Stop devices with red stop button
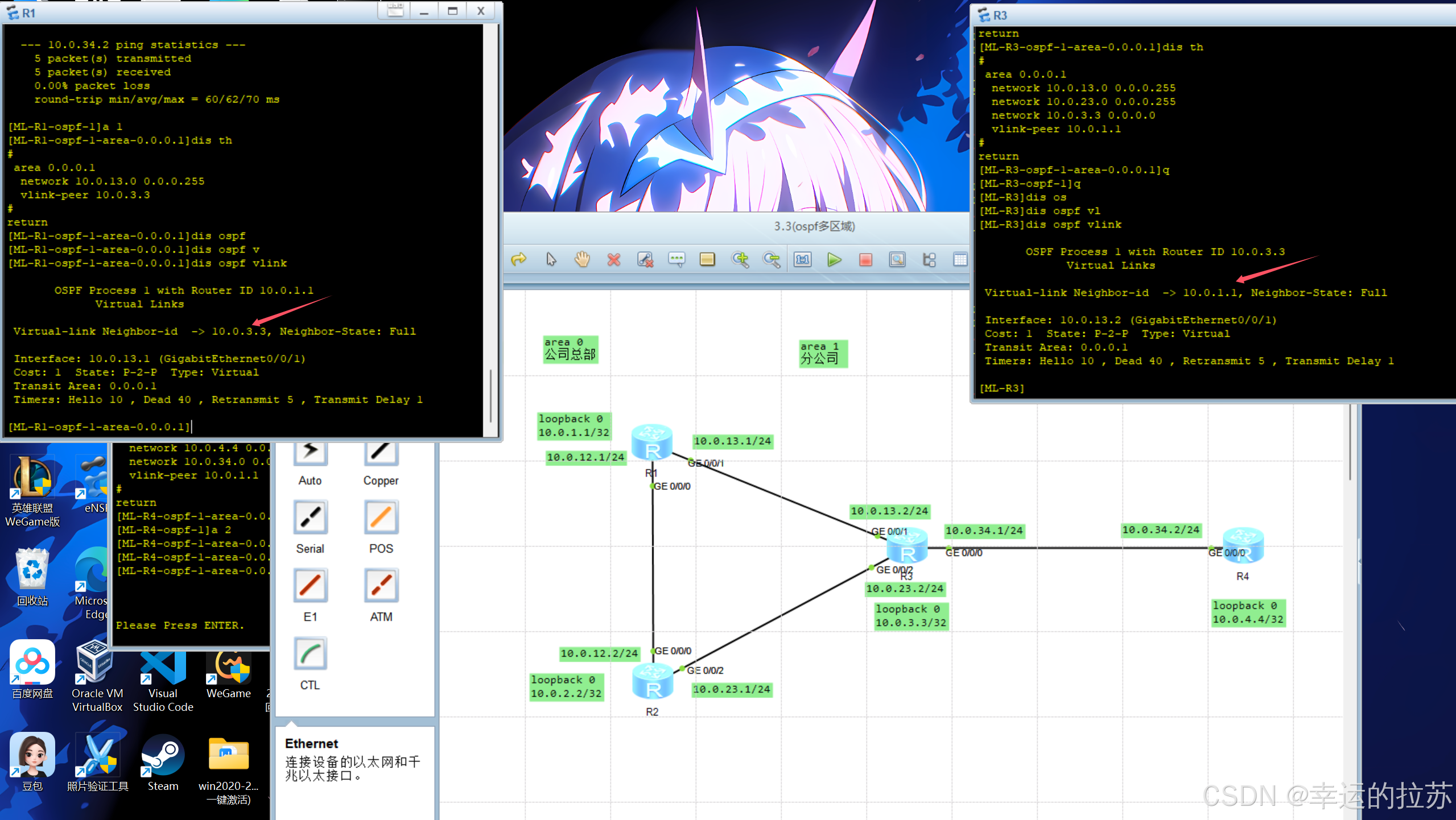The width and height of the screenshot is (1456, 820). [865, 260]
